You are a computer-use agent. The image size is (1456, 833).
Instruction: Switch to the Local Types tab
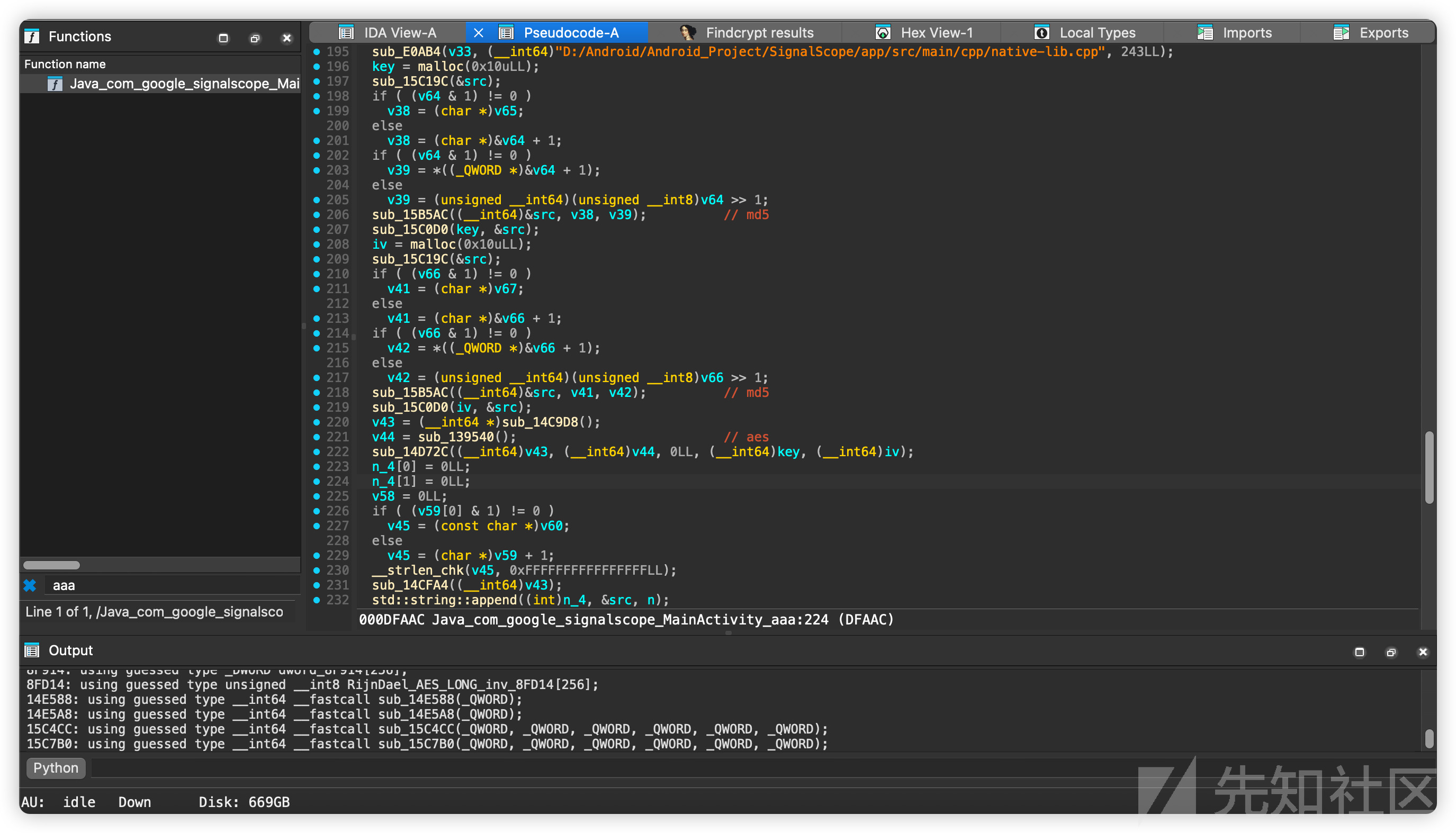point(1097,33)
